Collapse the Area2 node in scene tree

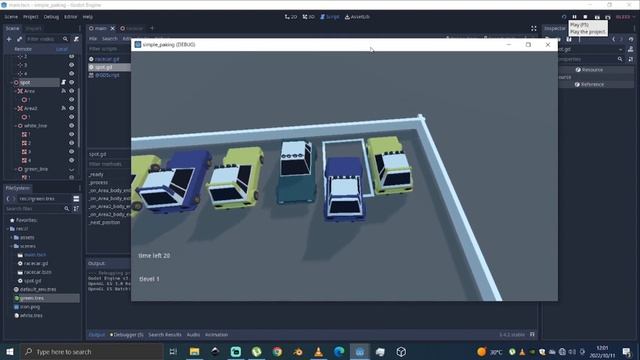tap(15, 108)
